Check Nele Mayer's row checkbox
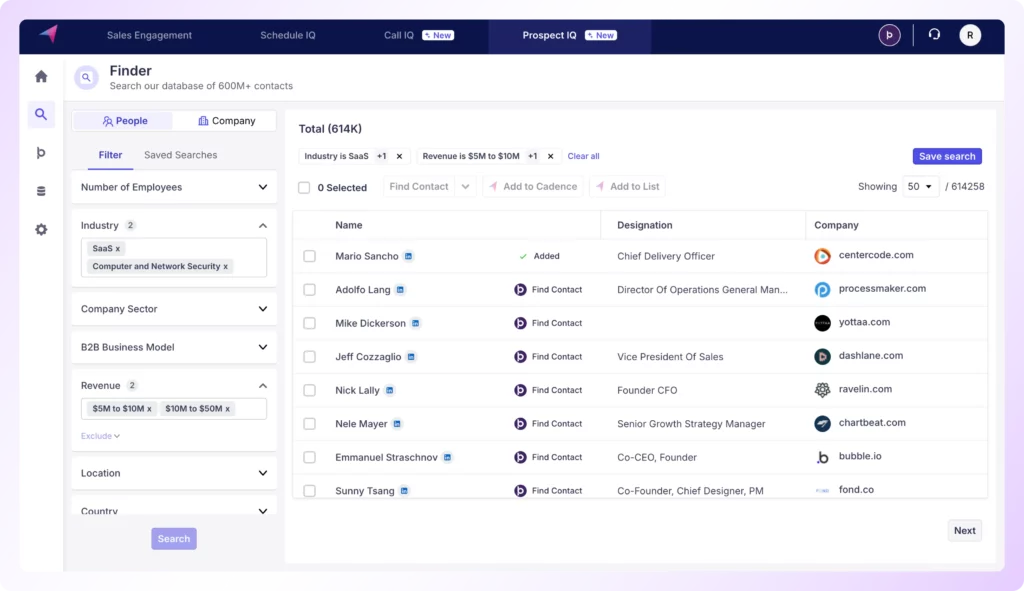This screenshot has height=591, width=1024. 310,423
